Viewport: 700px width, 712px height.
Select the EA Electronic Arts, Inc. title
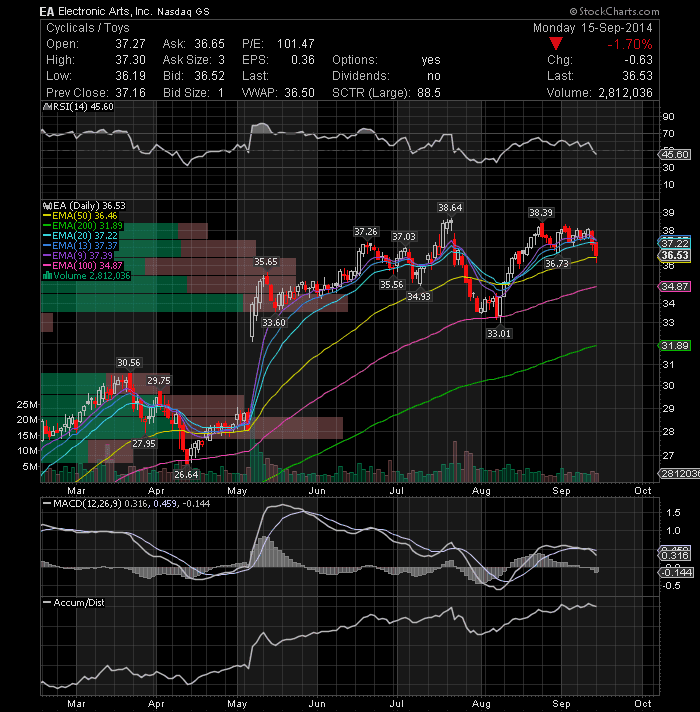[x=124, y=11]
